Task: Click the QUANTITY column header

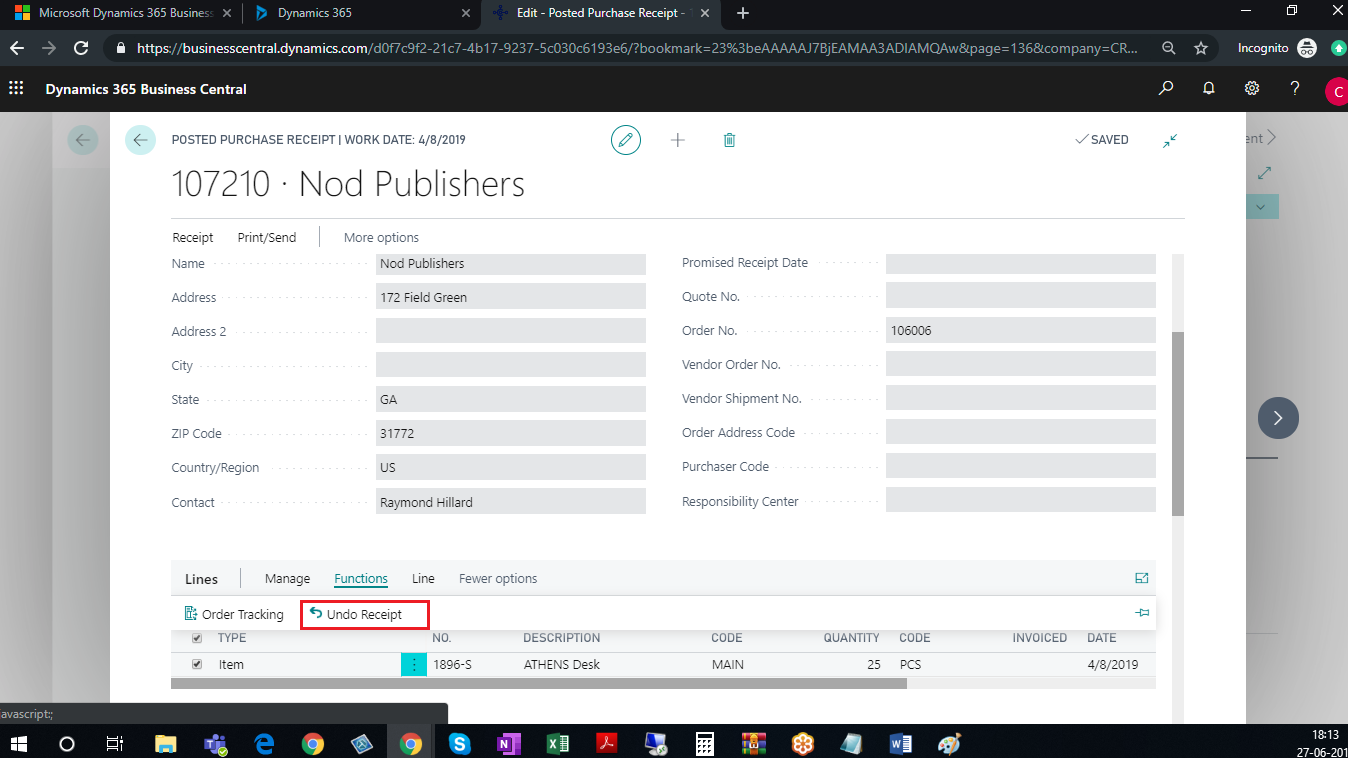Action: point(851,638)
